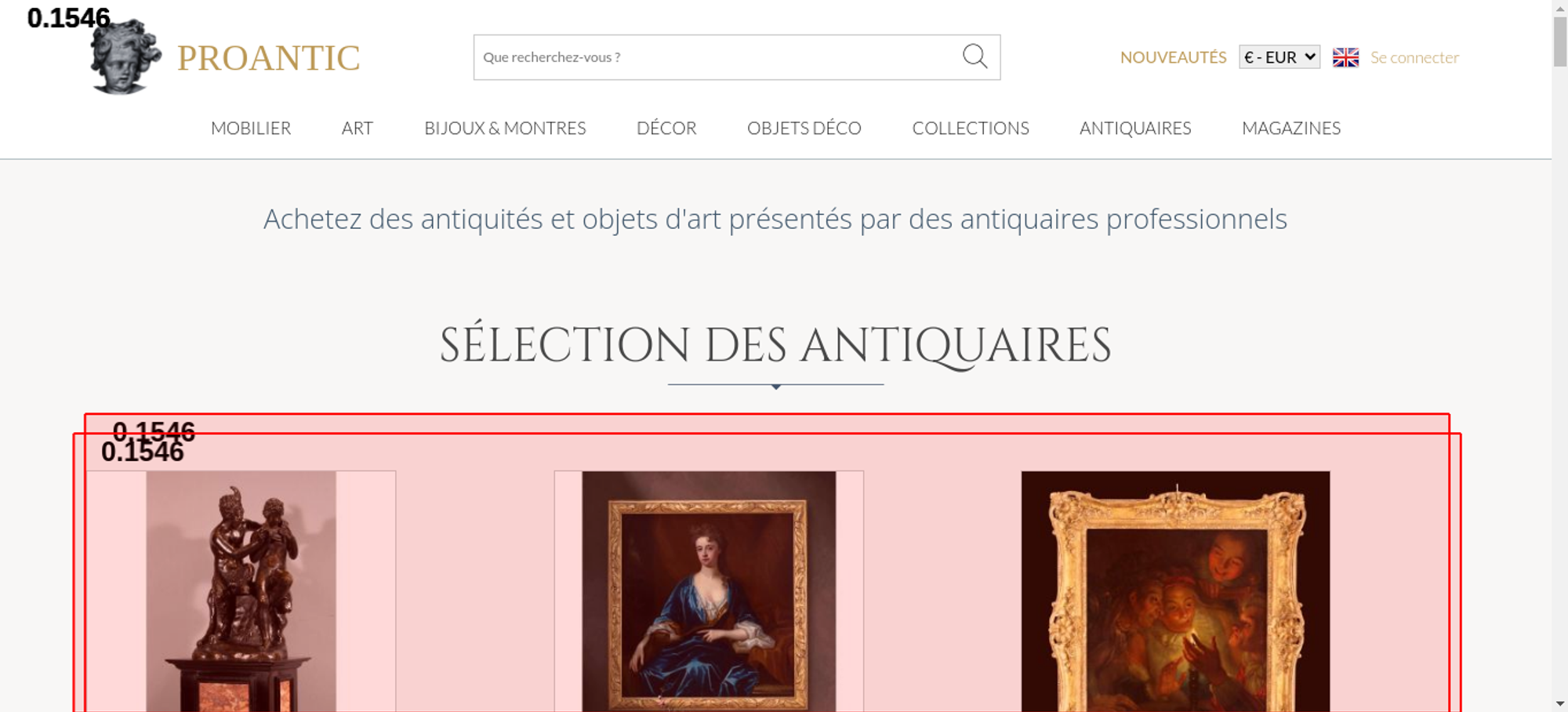Switch language via UK flag icon
Screen dimensions: 1568x712
(x=1345, y=57)
